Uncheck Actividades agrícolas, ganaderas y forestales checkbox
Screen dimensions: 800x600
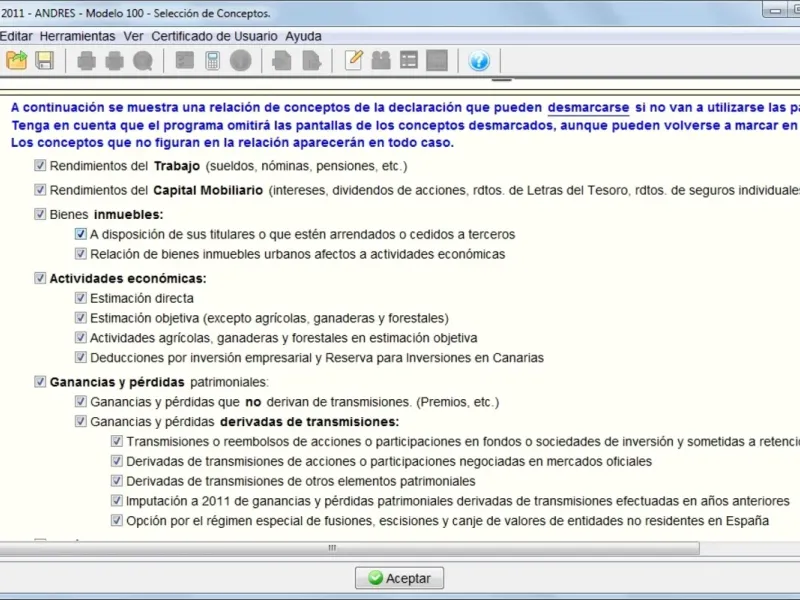(81, 337)
